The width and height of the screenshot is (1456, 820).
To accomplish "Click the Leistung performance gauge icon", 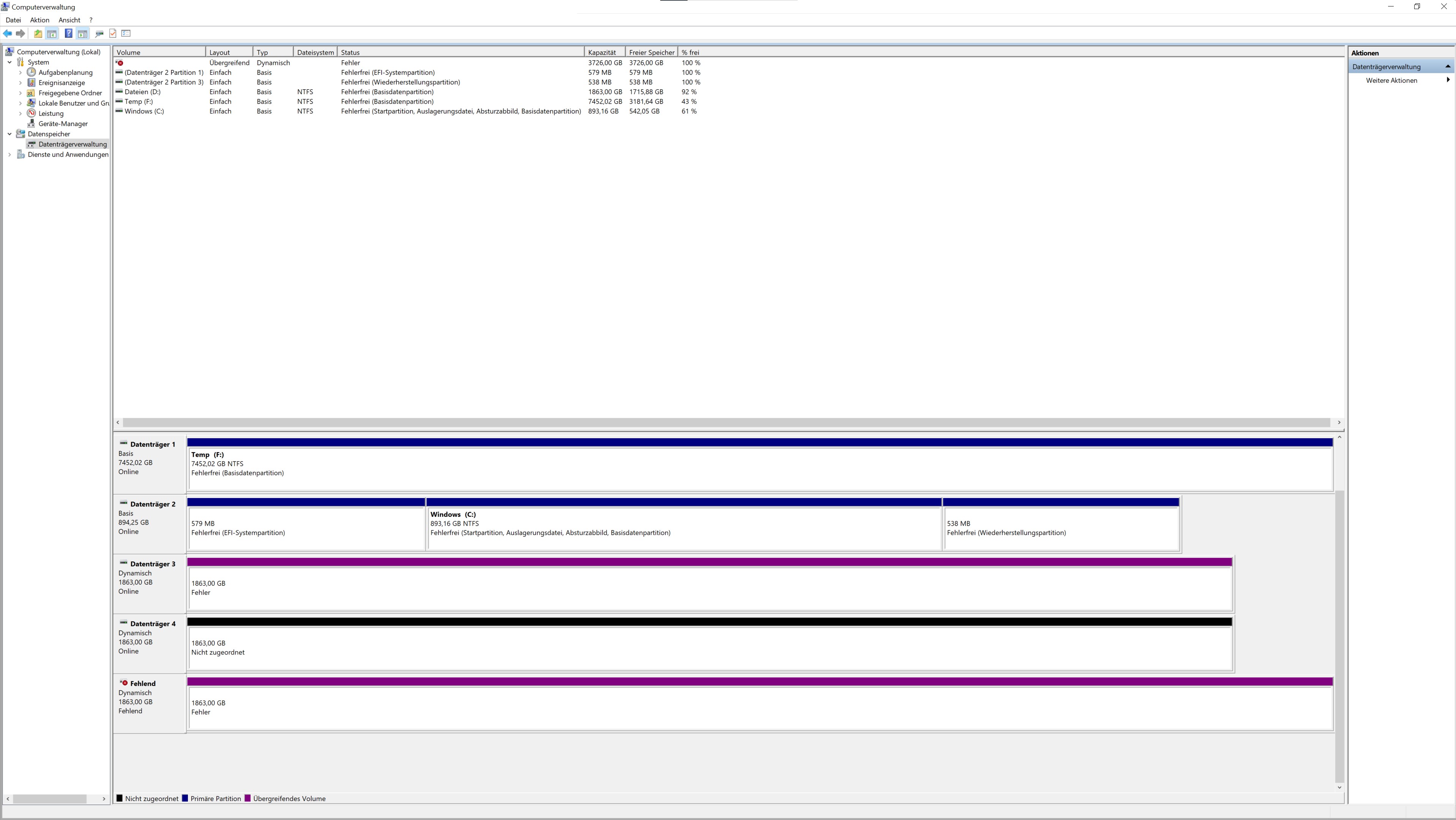I will [x=32, y=113].
